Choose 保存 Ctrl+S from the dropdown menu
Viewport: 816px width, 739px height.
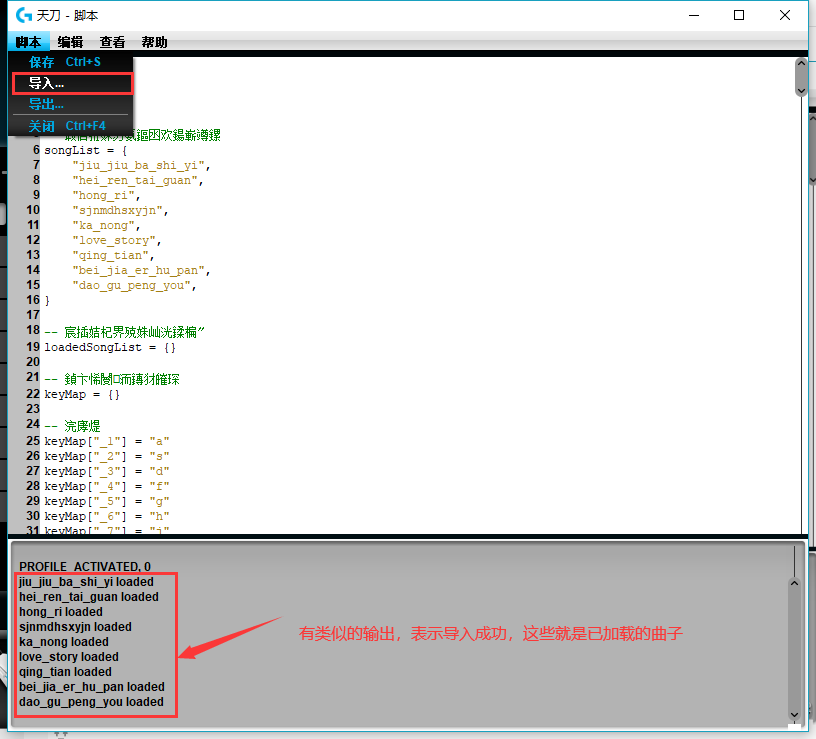[71, 62]
